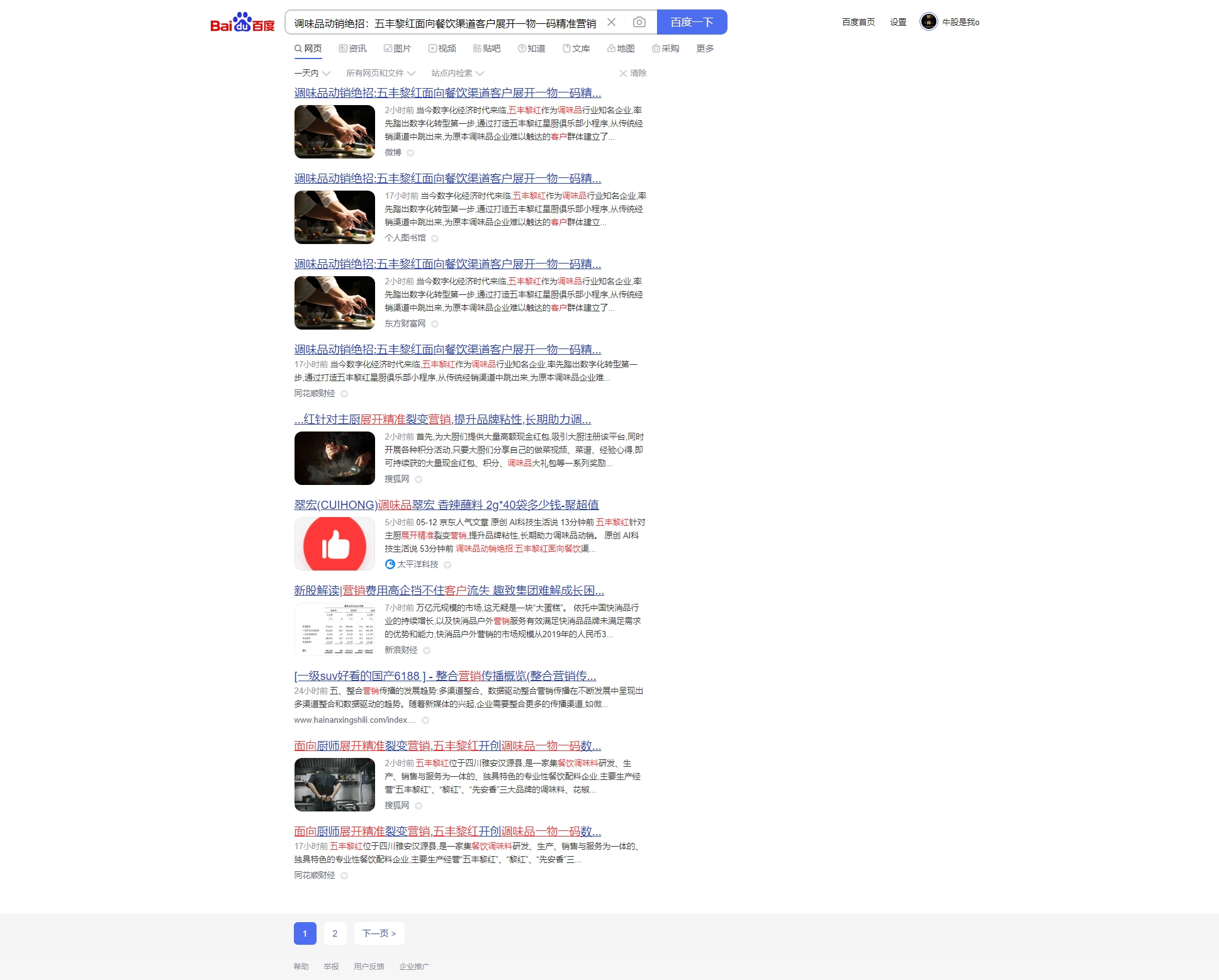This screenshot has height=980, width=1219.
Task: Open the 用户反馈 footer link
Action: [x=369, y=967]
